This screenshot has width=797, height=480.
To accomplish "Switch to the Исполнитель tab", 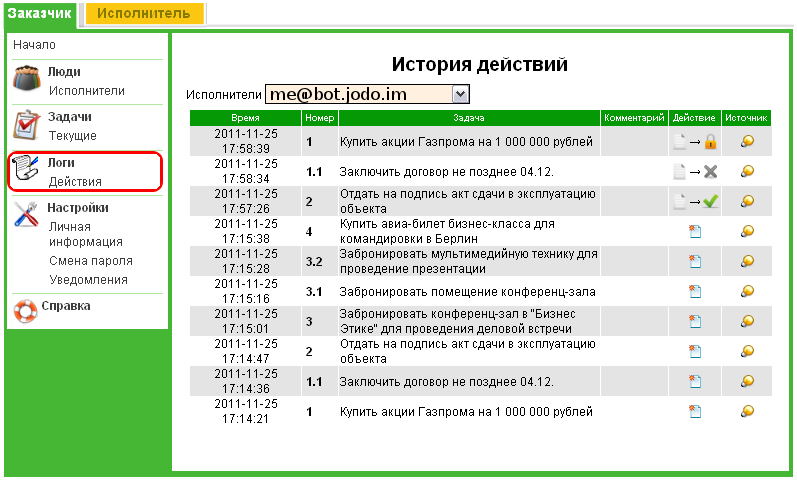I will [x=144, y=13].
